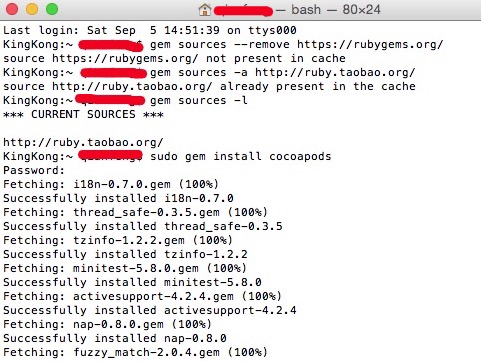Click the http://ruby.taobao.org/ URL in add command

tap(335, 72)
